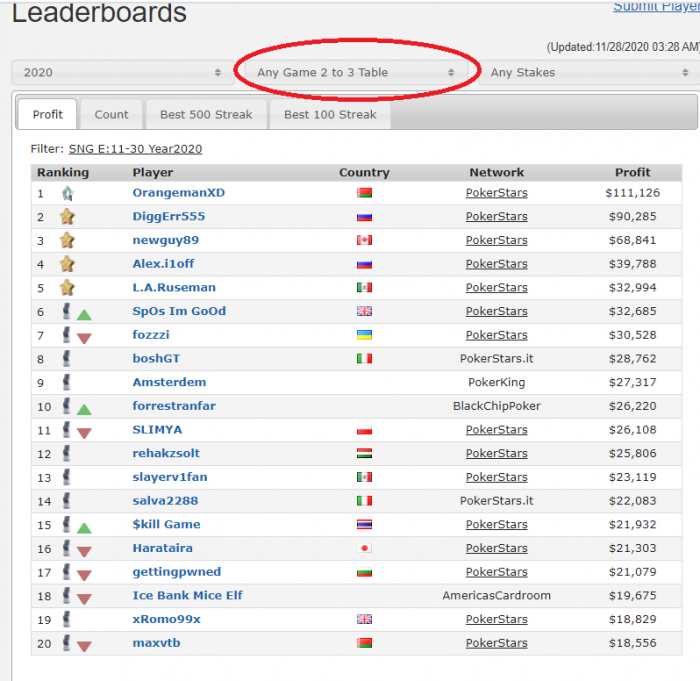
Task: Open the Any Stakes dropdown
Action: [x=589, y=72]
